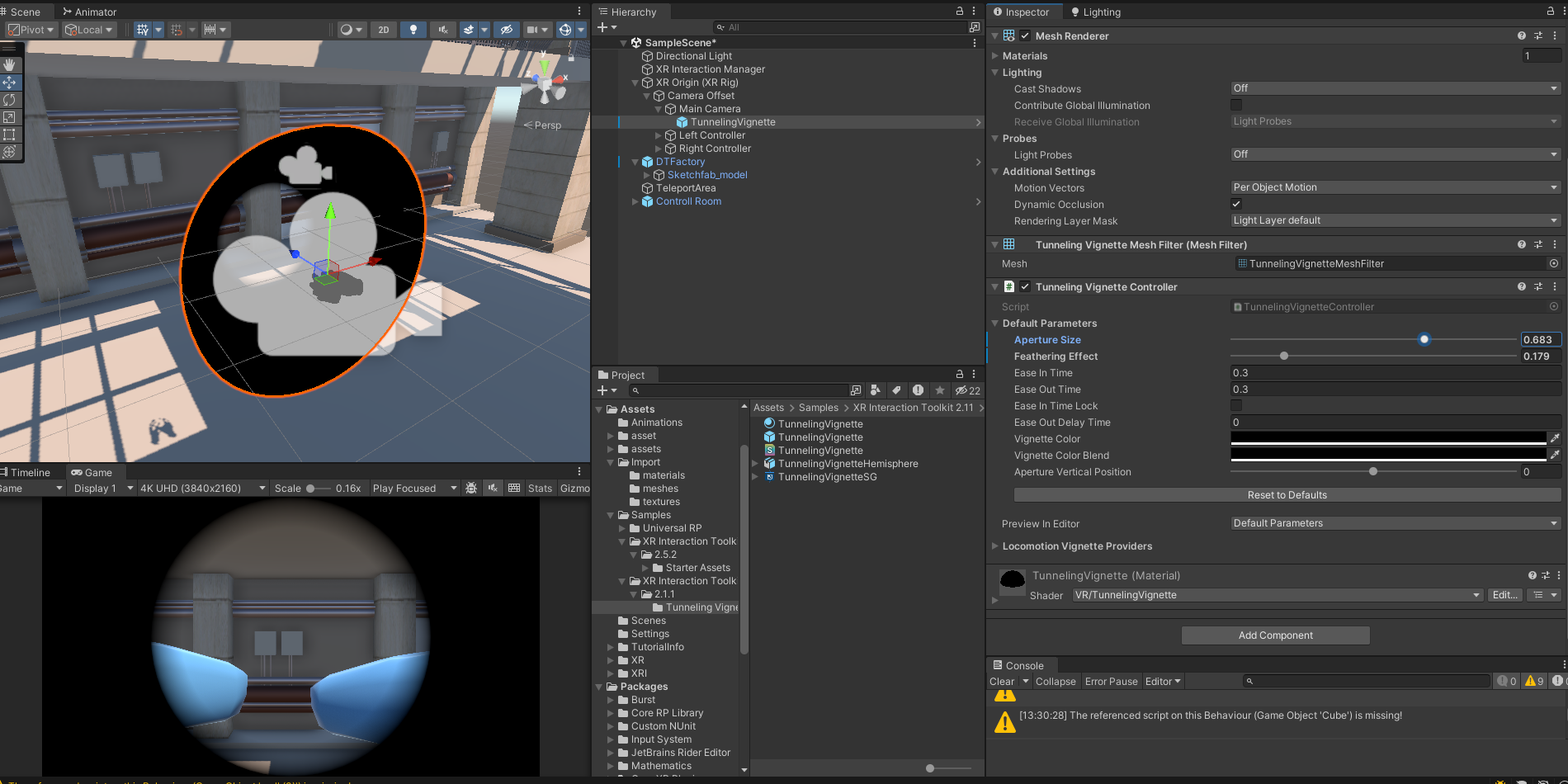Image resolution: width=1568 pixels, height=784 pixels.
Task: Toggle Scene gizmos sphere icon
Action: point(565,30)
